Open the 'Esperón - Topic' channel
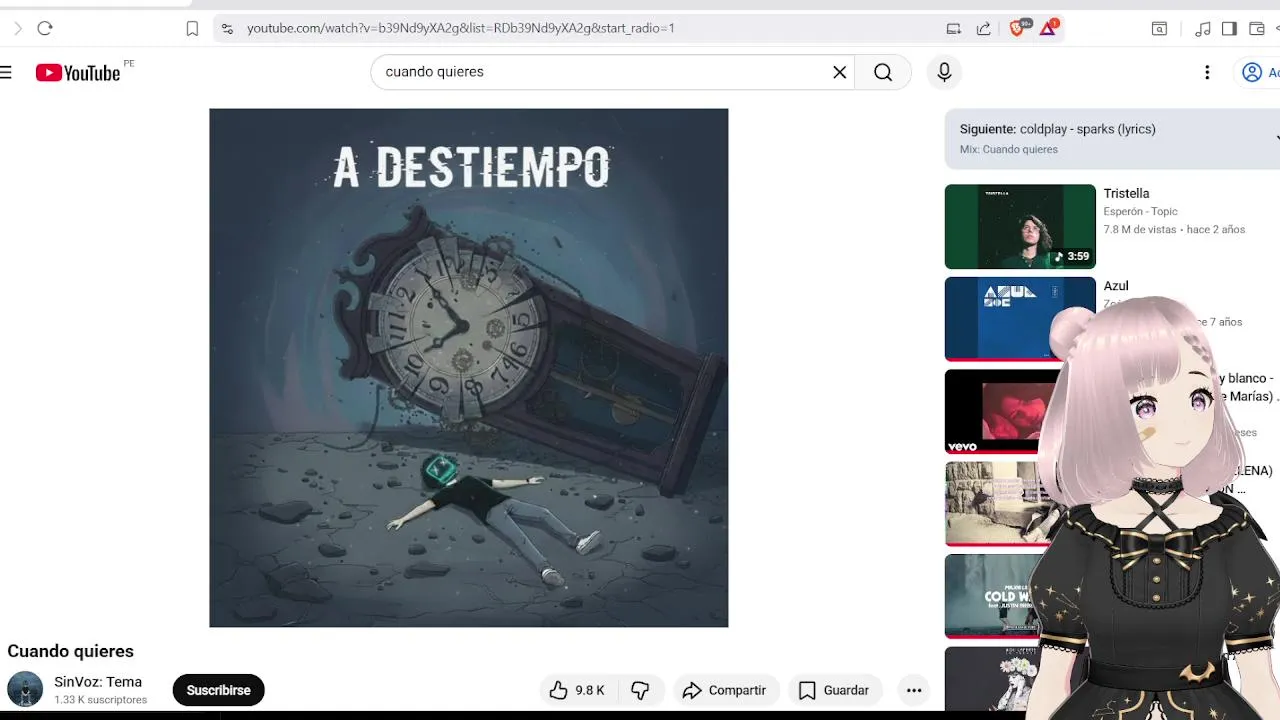The image size is (1280, 720). [1140, 211]
